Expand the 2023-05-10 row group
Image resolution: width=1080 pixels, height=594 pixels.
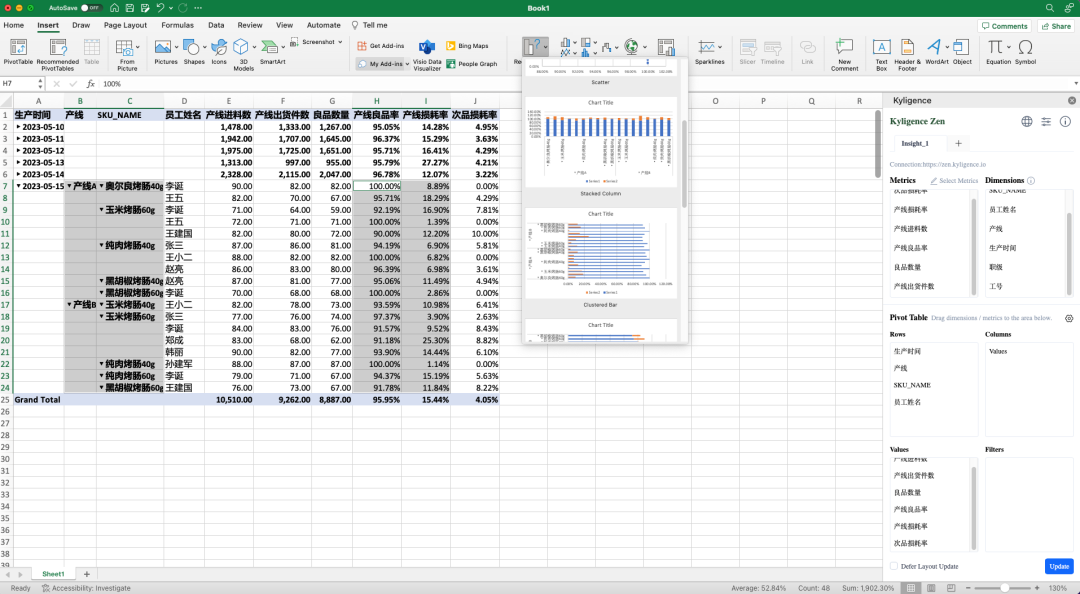point(19,127)
